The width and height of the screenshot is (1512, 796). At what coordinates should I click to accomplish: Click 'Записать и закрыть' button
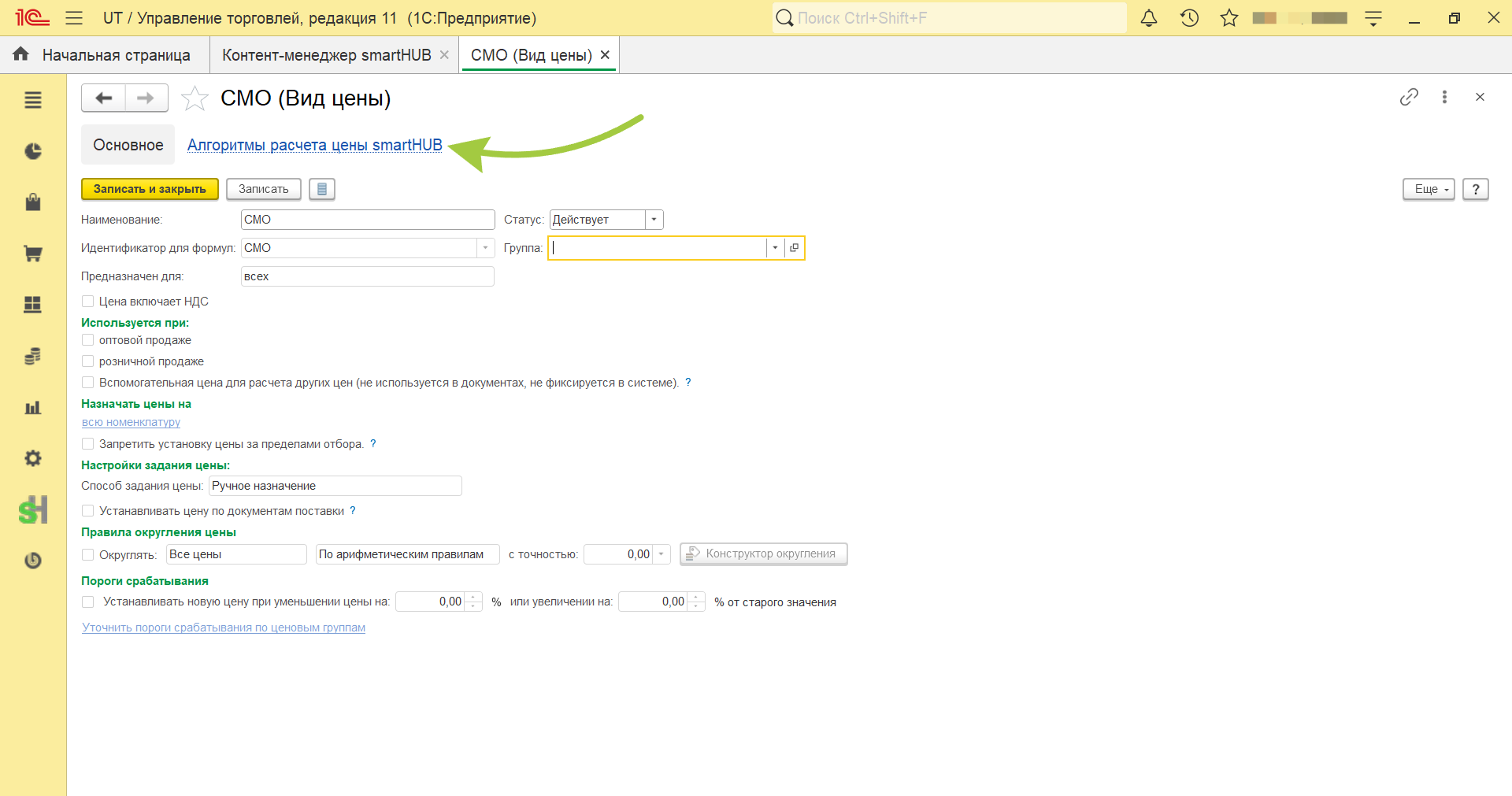coord(150,189)
